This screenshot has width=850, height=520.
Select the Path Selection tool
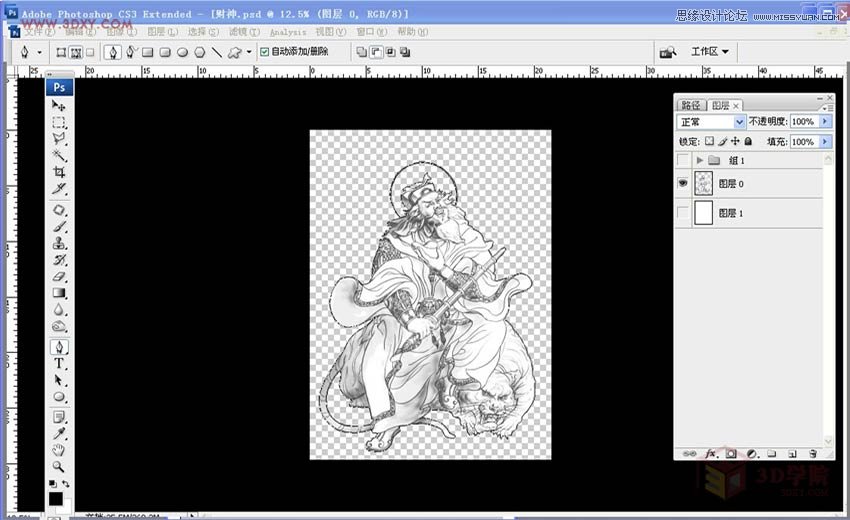59,381
